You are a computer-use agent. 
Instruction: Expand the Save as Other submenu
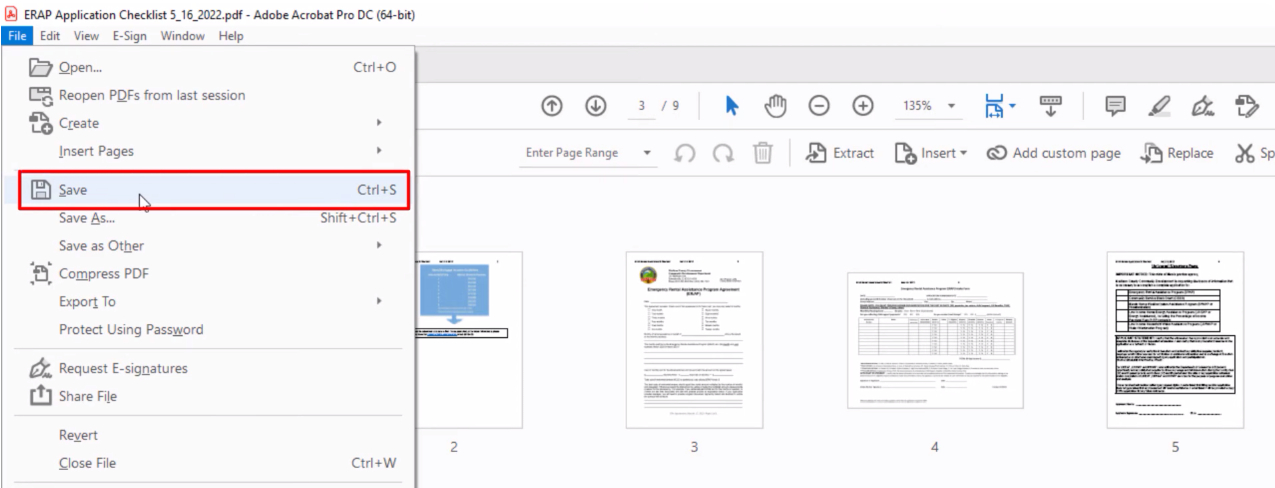tap(379, 245)
